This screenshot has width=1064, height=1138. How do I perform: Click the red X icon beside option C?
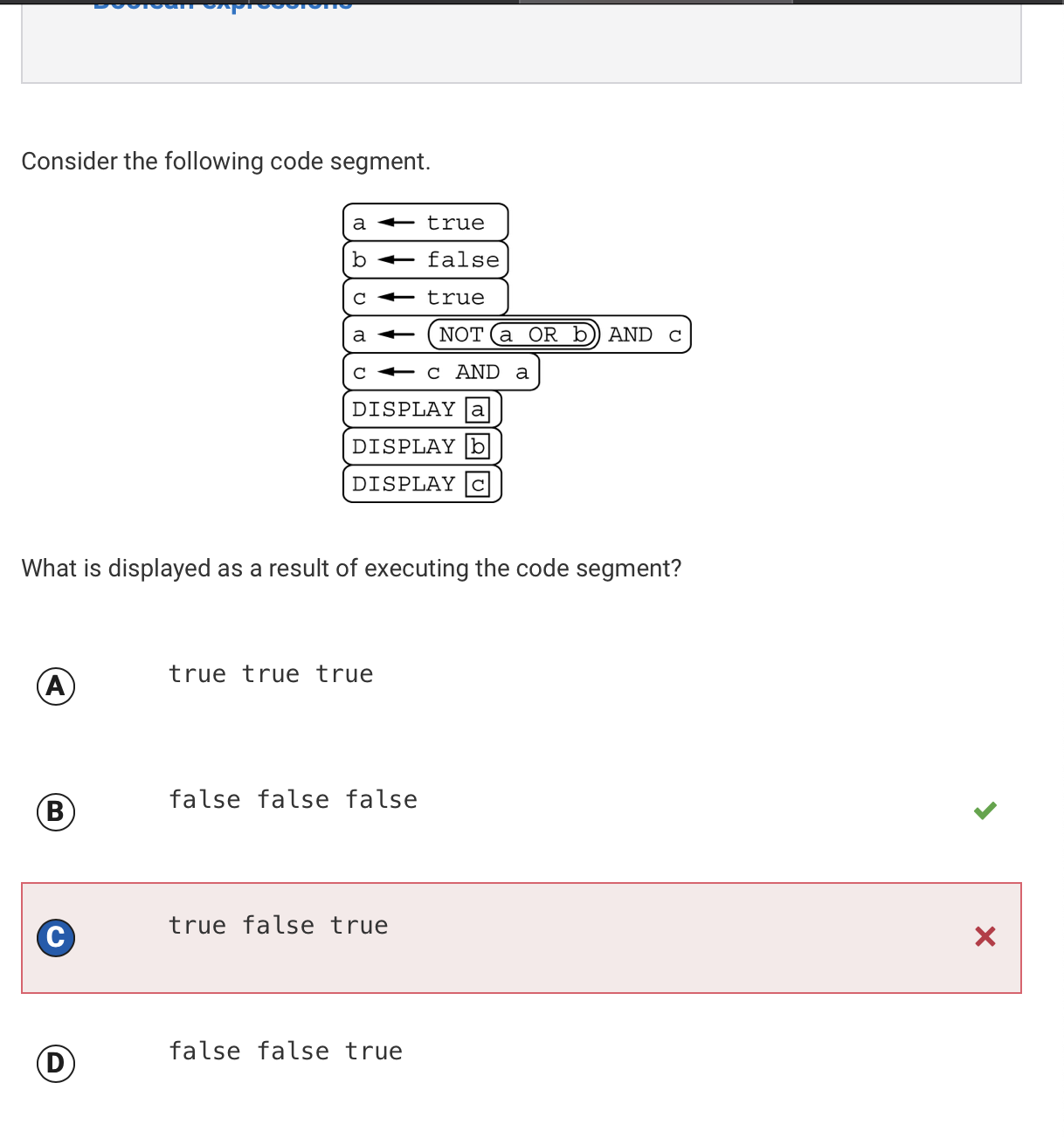click(985, 936)
